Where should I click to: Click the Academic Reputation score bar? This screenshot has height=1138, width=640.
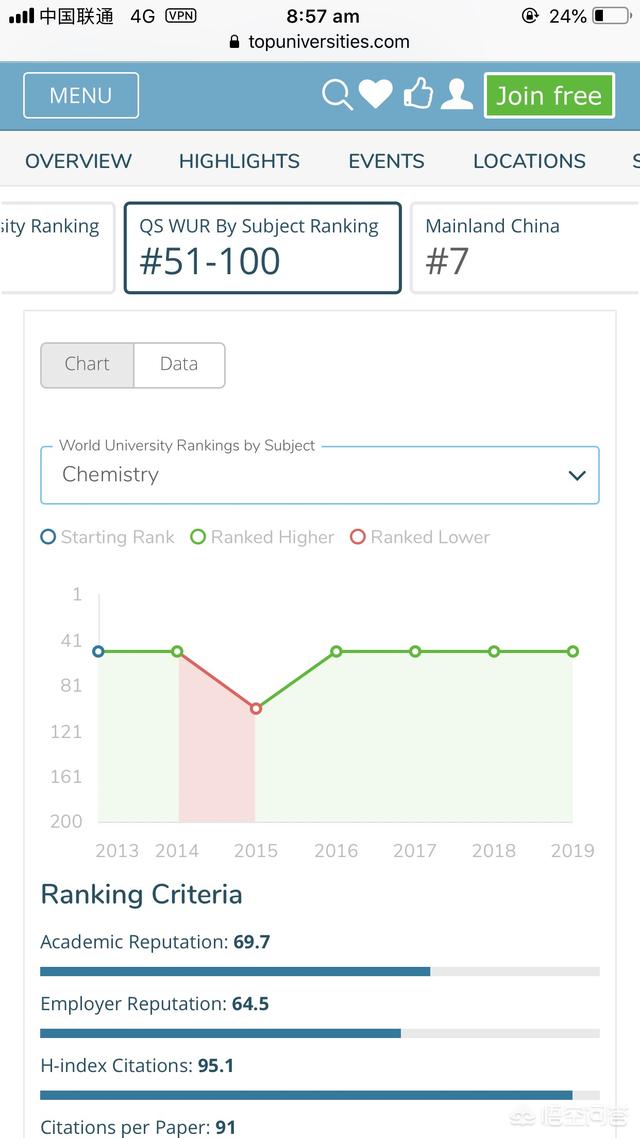click(320, 971)
